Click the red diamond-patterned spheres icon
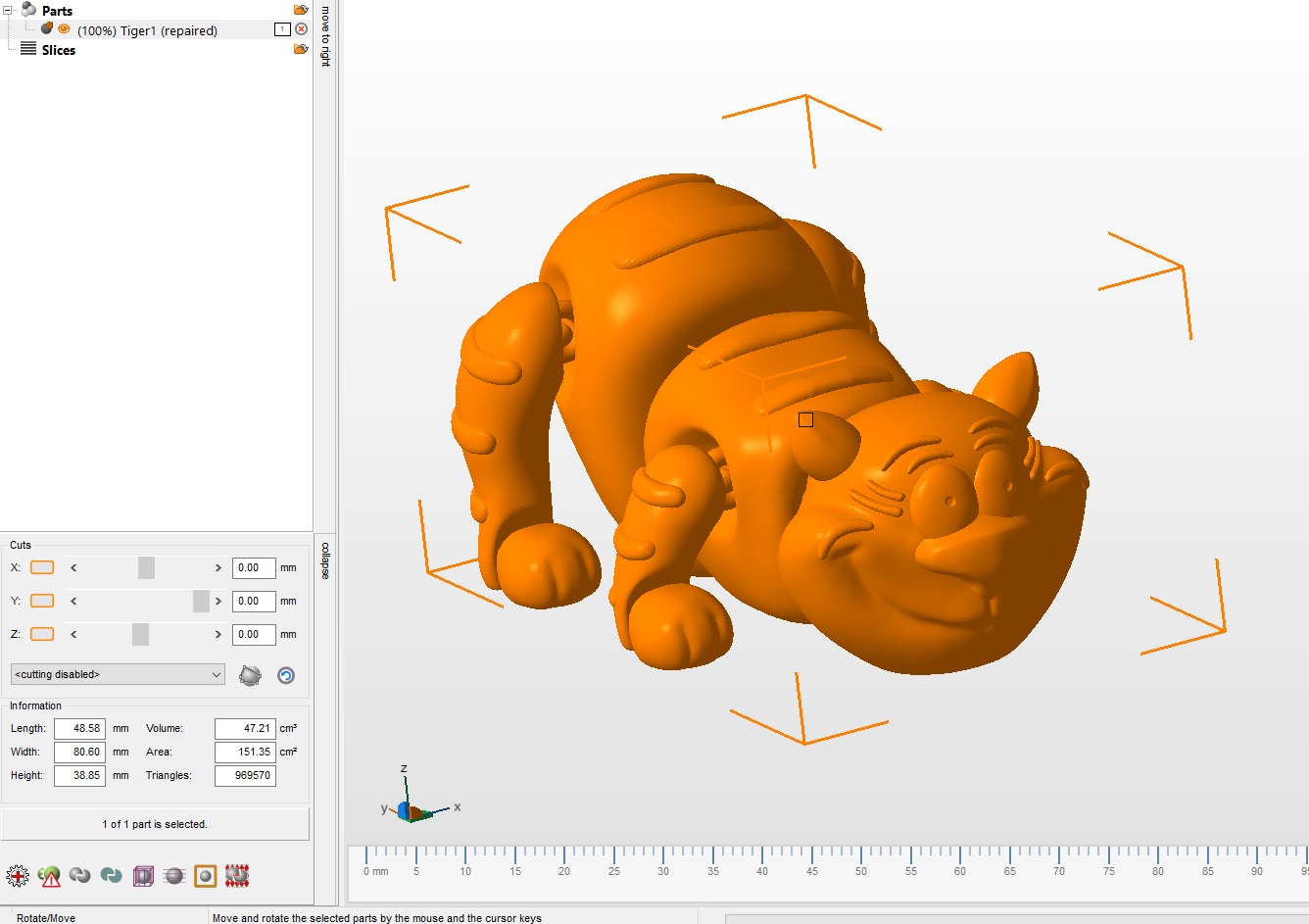Image resolution: width=1309 pixels, height=924 pixels. point(237,876)
